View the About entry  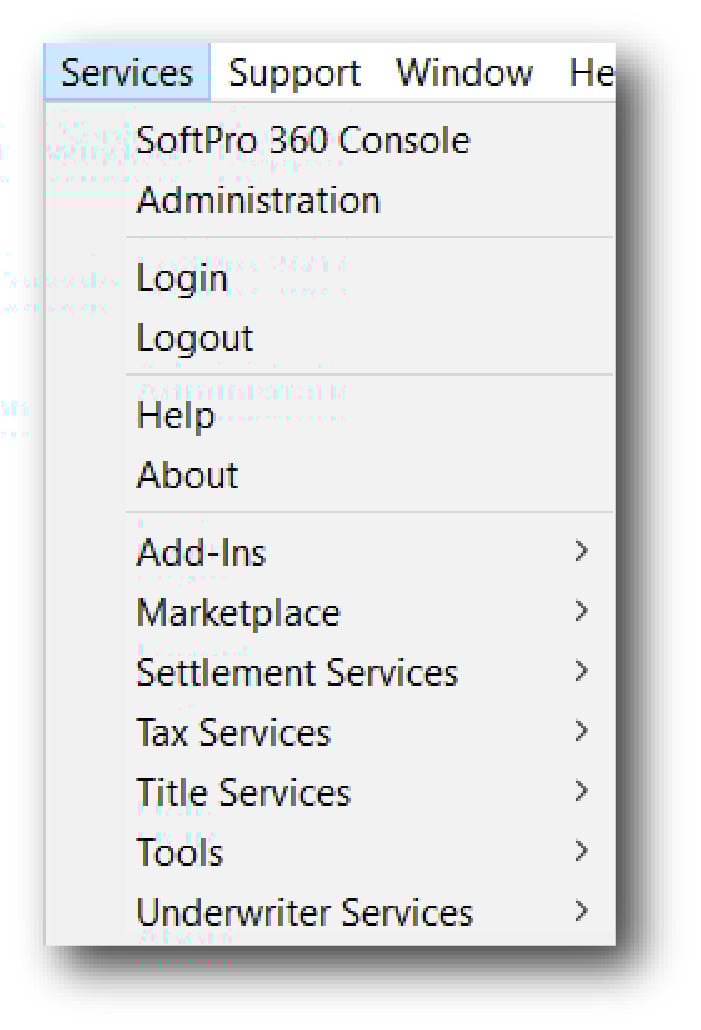(186, 475)
